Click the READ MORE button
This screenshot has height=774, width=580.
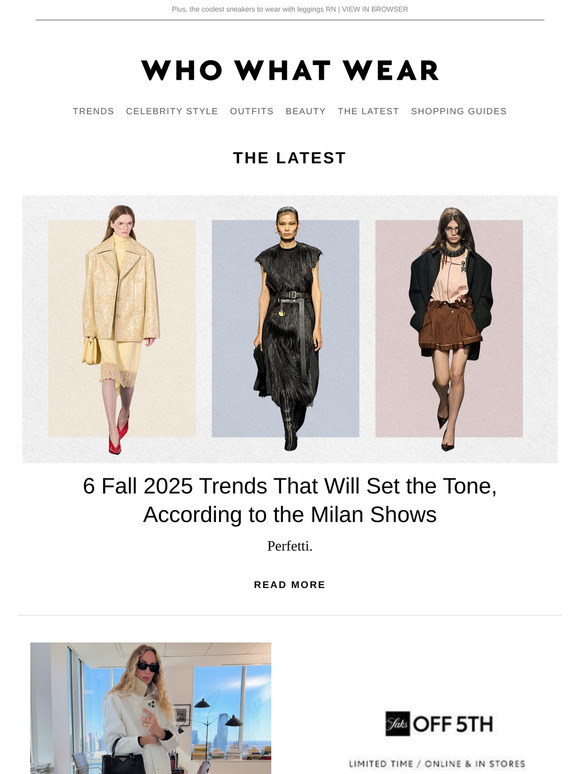click(290, 585)
